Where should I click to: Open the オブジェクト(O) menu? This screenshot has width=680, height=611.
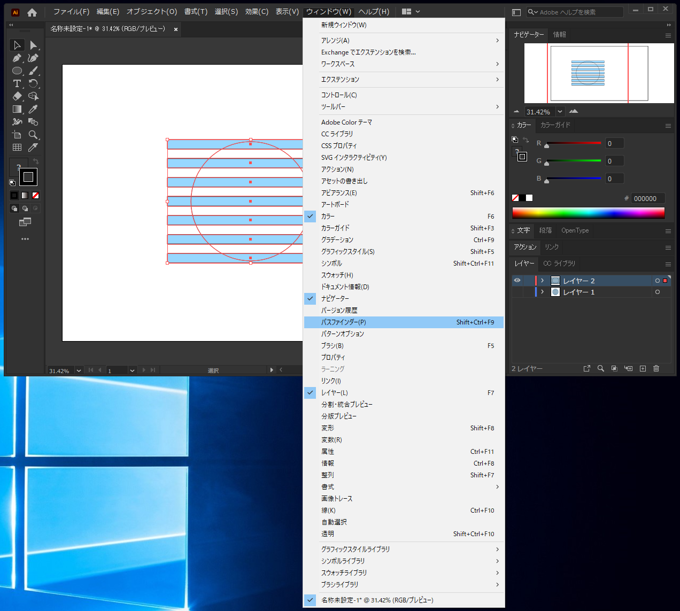pos(151,12)
